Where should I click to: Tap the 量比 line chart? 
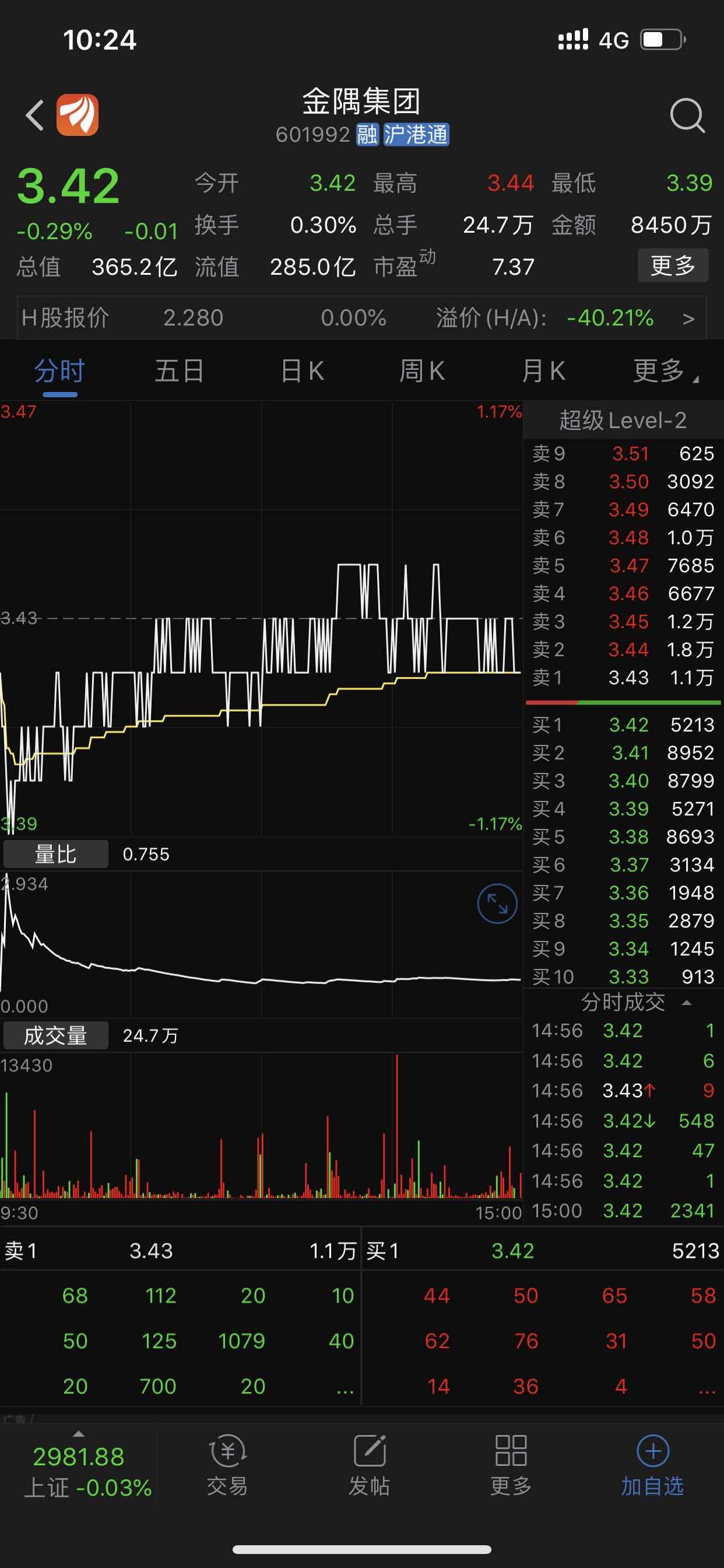click(261, 943)
